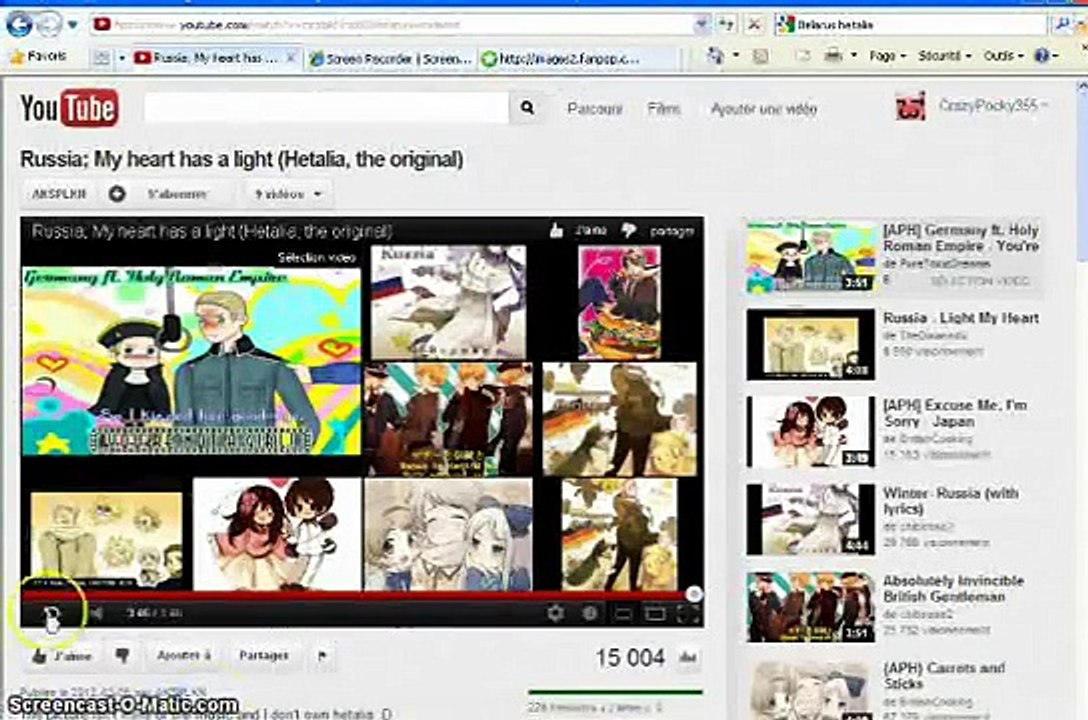Click the refresh page icon
This screenshot has height=720, width=1088.
726,25
